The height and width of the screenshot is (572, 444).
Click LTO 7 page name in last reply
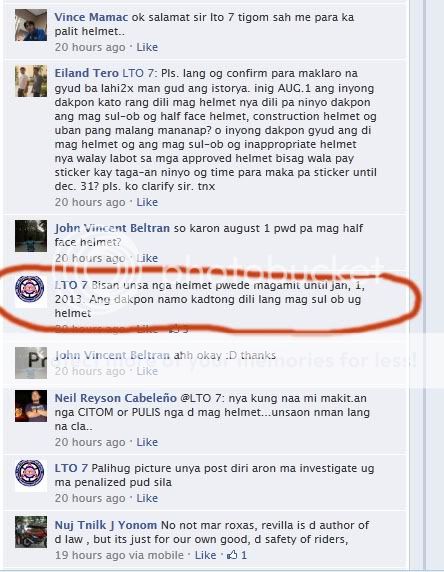pyautogui.click(x=71, y=468)
